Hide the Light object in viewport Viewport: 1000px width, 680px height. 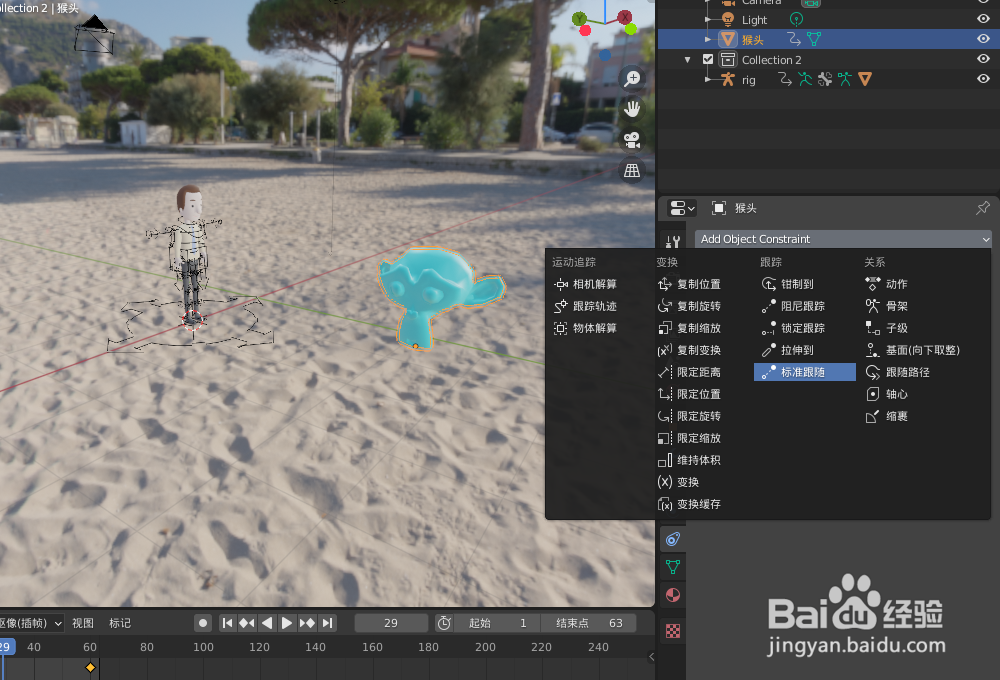point(983,19)
